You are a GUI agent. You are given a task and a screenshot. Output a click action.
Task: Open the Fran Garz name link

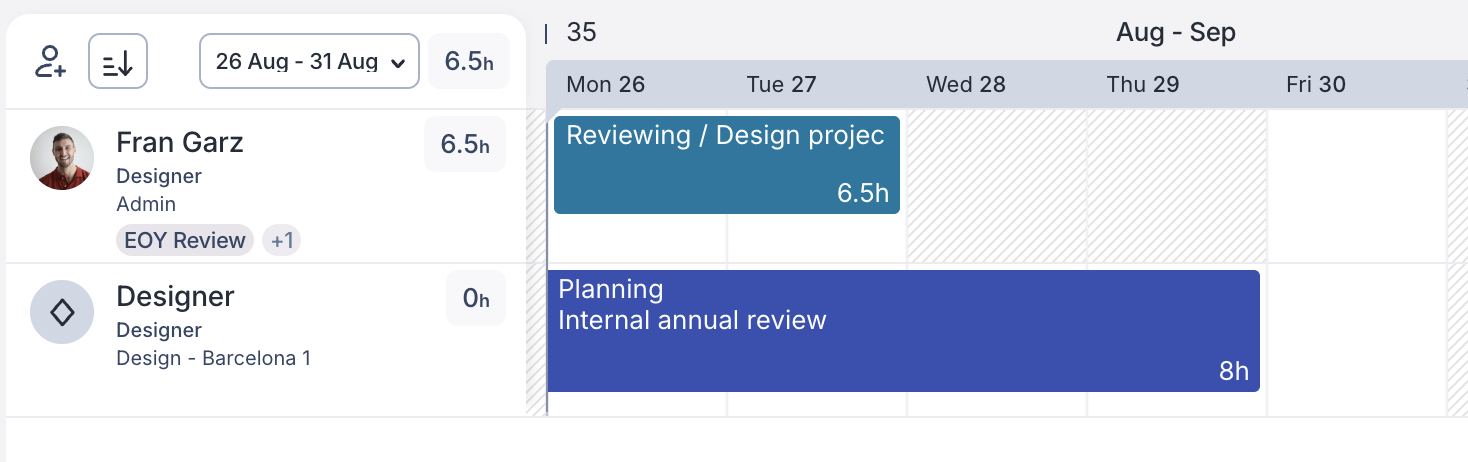[180, 142]
